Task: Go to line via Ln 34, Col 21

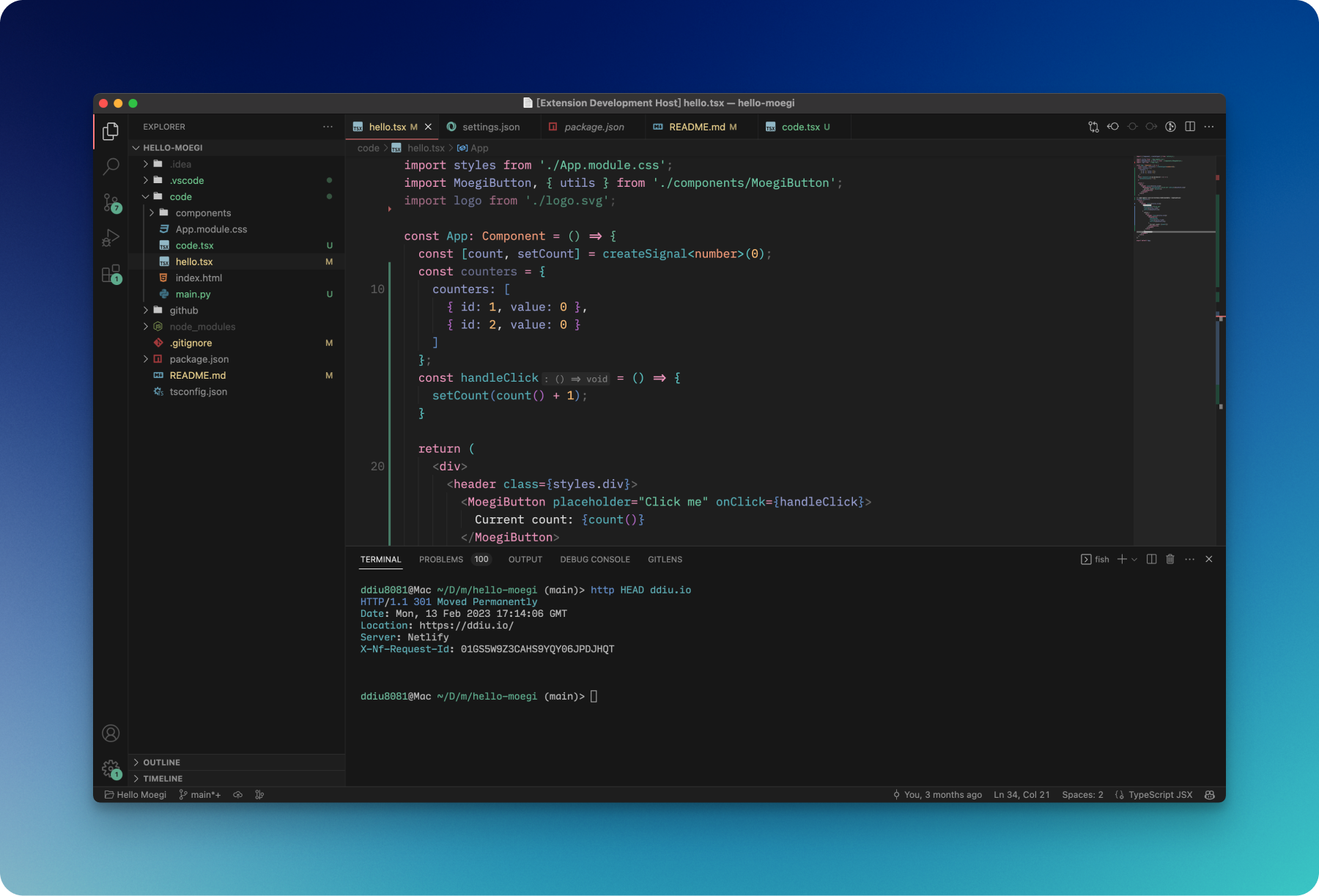Action: click(1021, 795)
